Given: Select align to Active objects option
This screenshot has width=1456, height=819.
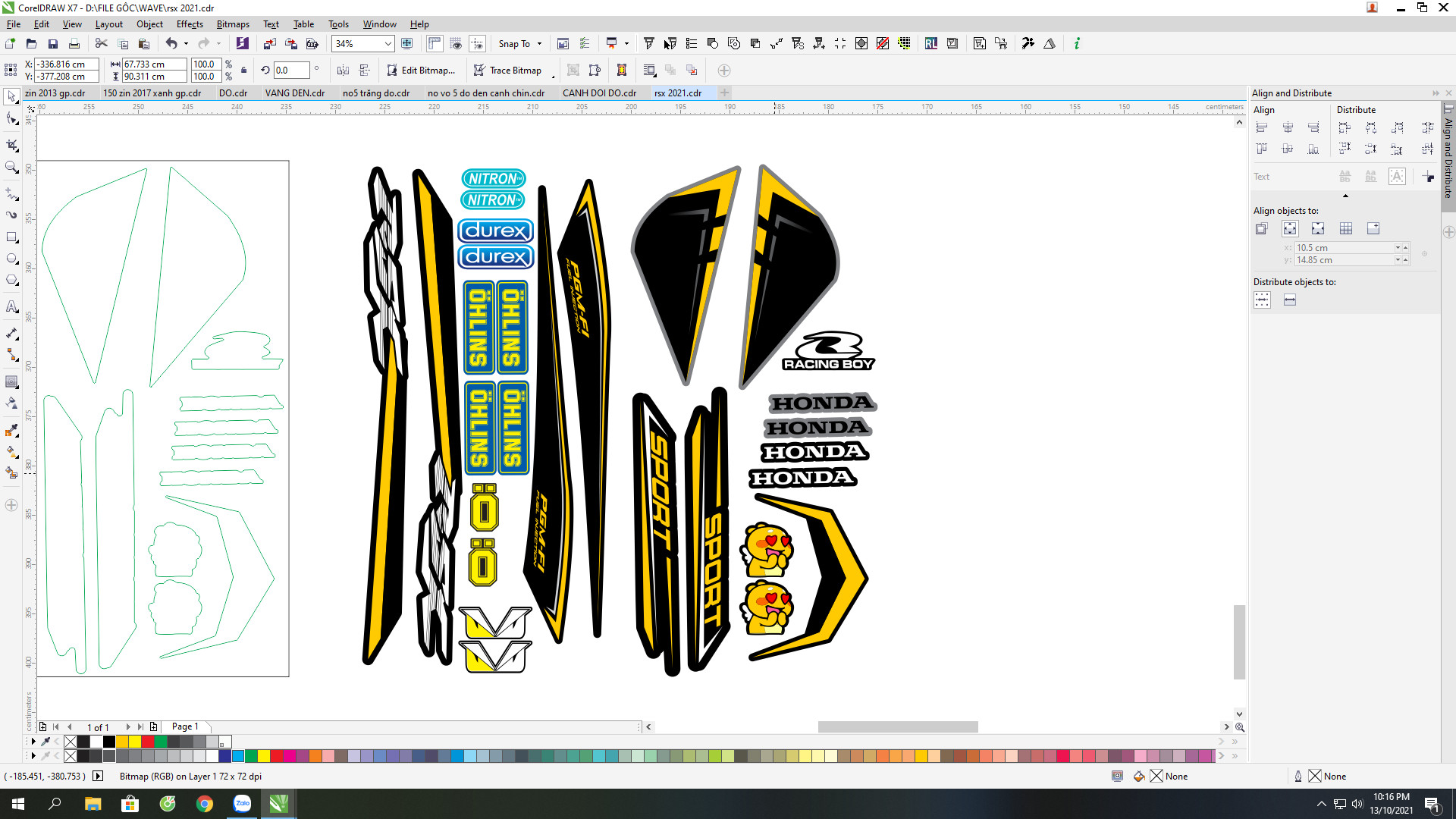Looking at the screenshot, I should click(1261, 229).
